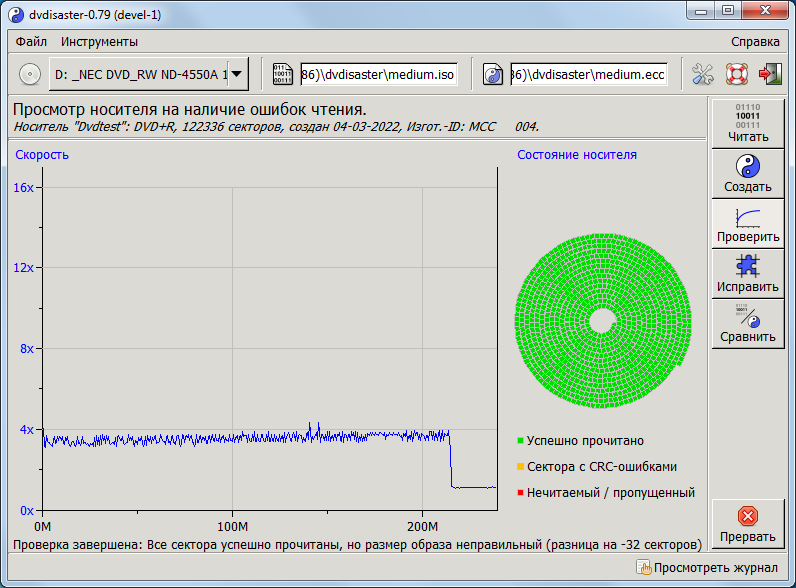Click the lifebuoy help icon
Image resolution: width=796 pixels, height=588 pixels.
(x=737, y=74)
